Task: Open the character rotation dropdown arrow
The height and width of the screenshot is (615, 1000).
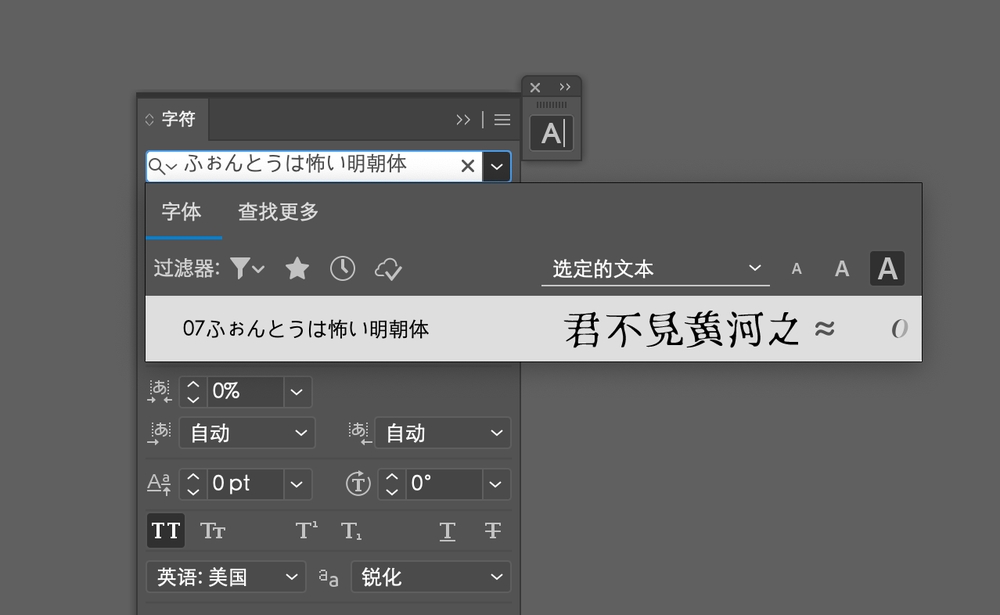Action: pos(496,484)
